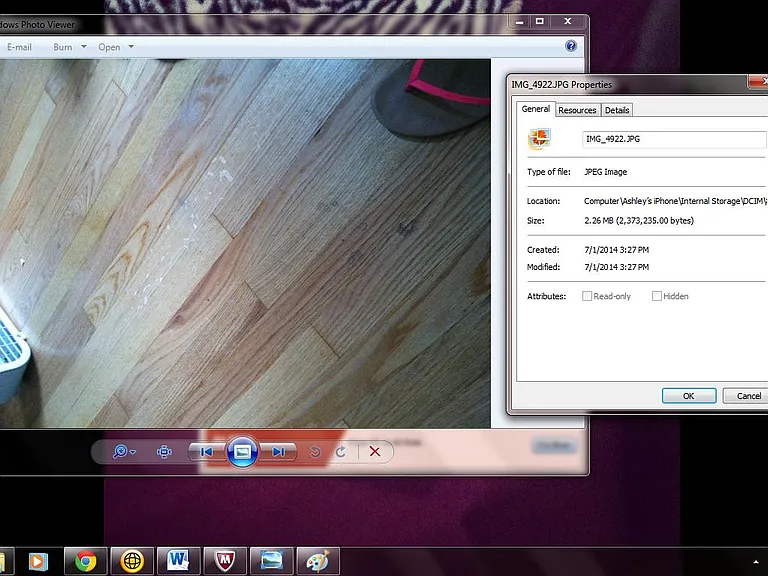
Task: Click the displayed floor photo in Photo Viewer
Action: [x=245, y=243]
